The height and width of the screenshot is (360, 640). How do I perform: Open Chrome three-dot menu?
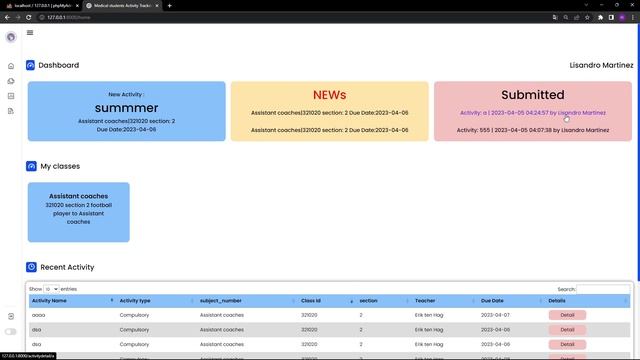[x=633, y=18]
